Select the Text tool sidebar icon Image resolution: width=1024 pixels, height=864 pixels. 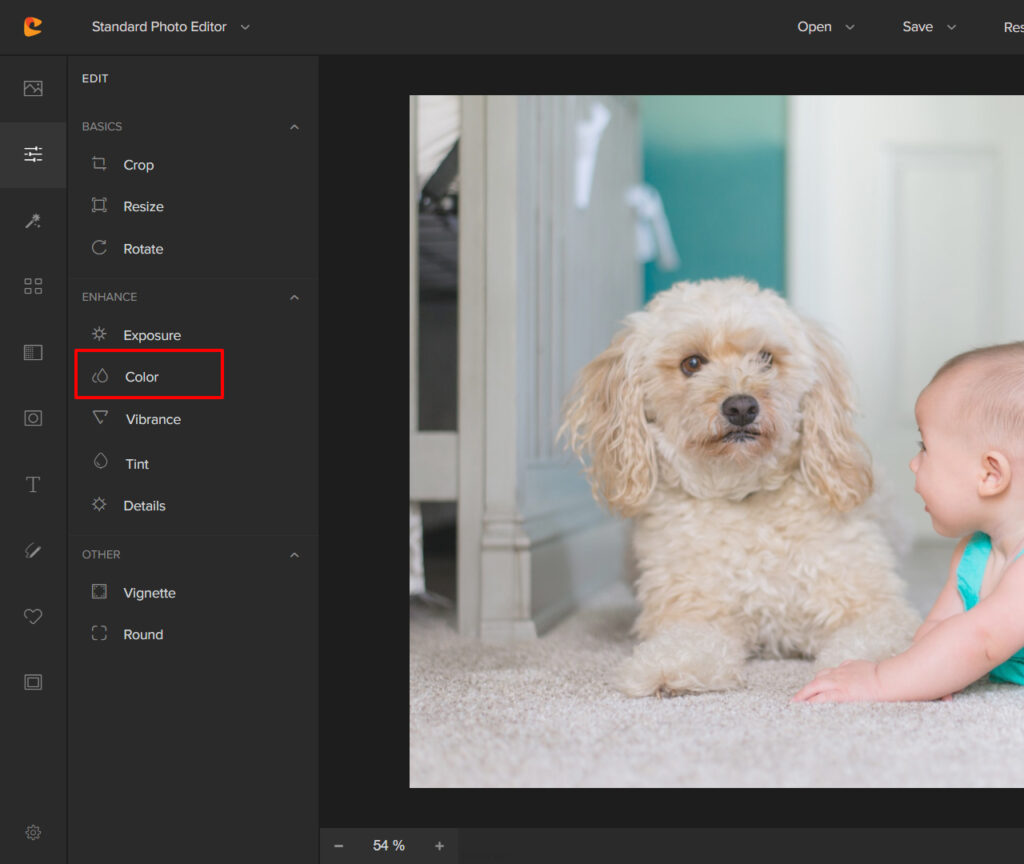coord(33,485)
